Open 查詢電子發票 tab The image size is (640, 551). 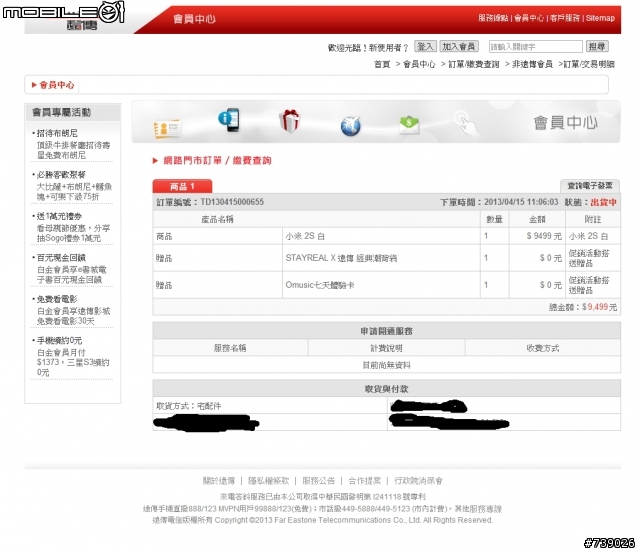590,186
